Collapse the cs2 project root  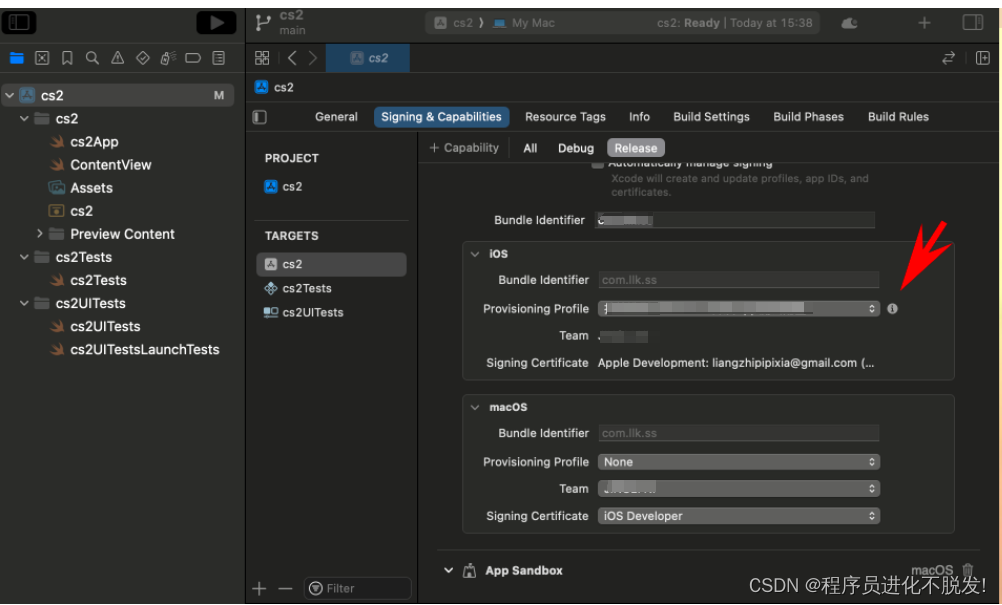(x=10, y=95)
